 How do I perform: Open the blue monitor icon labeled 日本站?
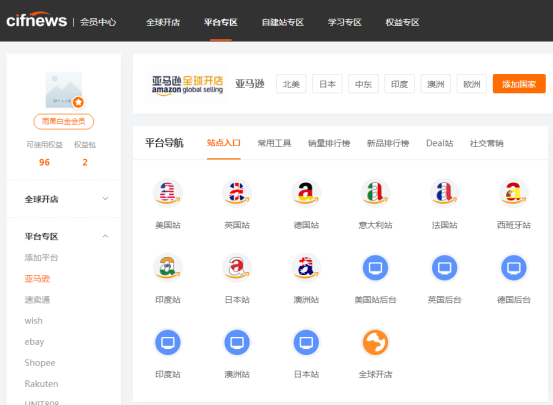click(306, 342)
